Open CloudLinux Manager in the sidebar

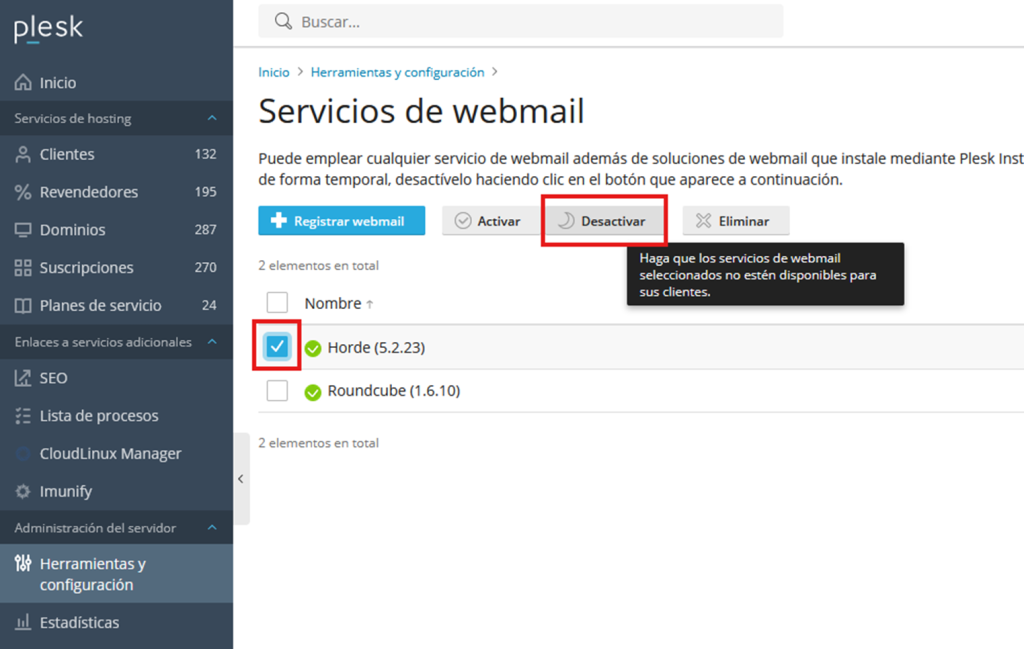pos(116,454)
